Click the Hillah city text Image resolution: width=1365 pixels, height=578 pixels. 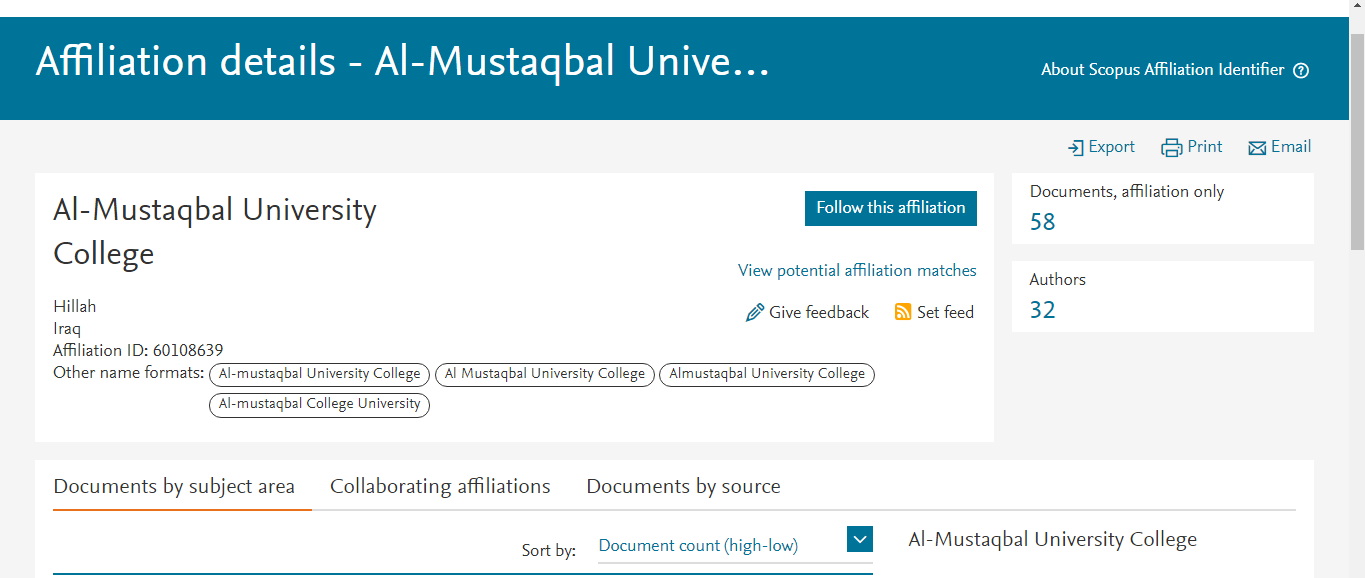pos(75,307)
